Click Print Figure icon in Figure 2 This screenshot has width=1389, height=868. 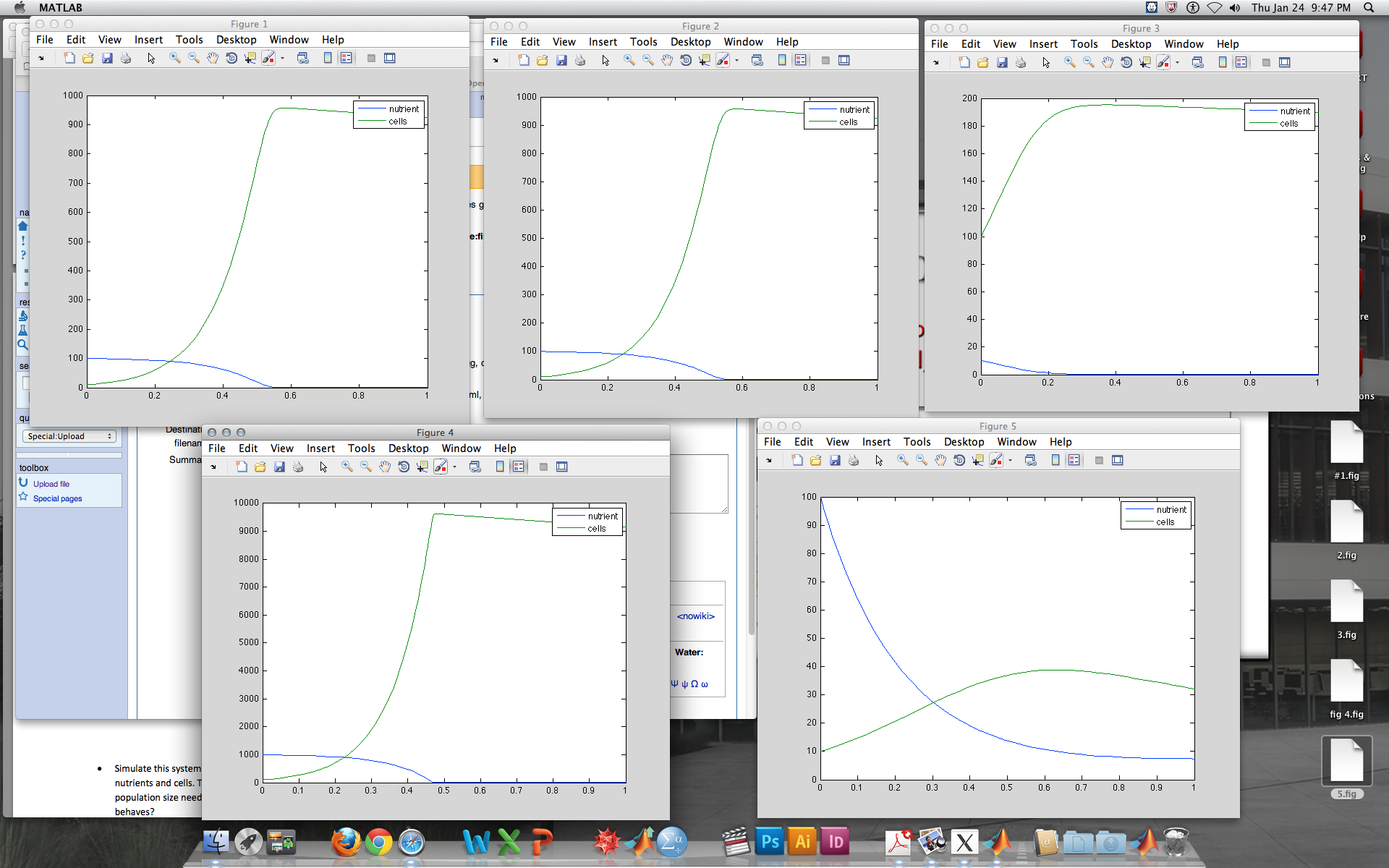(580, 60)
